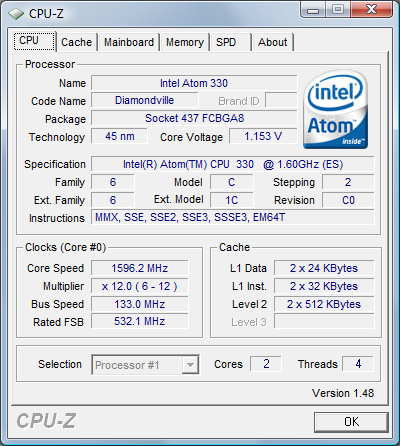Switch to the Mainboard tab
The image size is (400, 446).
(x=129, y=42)
